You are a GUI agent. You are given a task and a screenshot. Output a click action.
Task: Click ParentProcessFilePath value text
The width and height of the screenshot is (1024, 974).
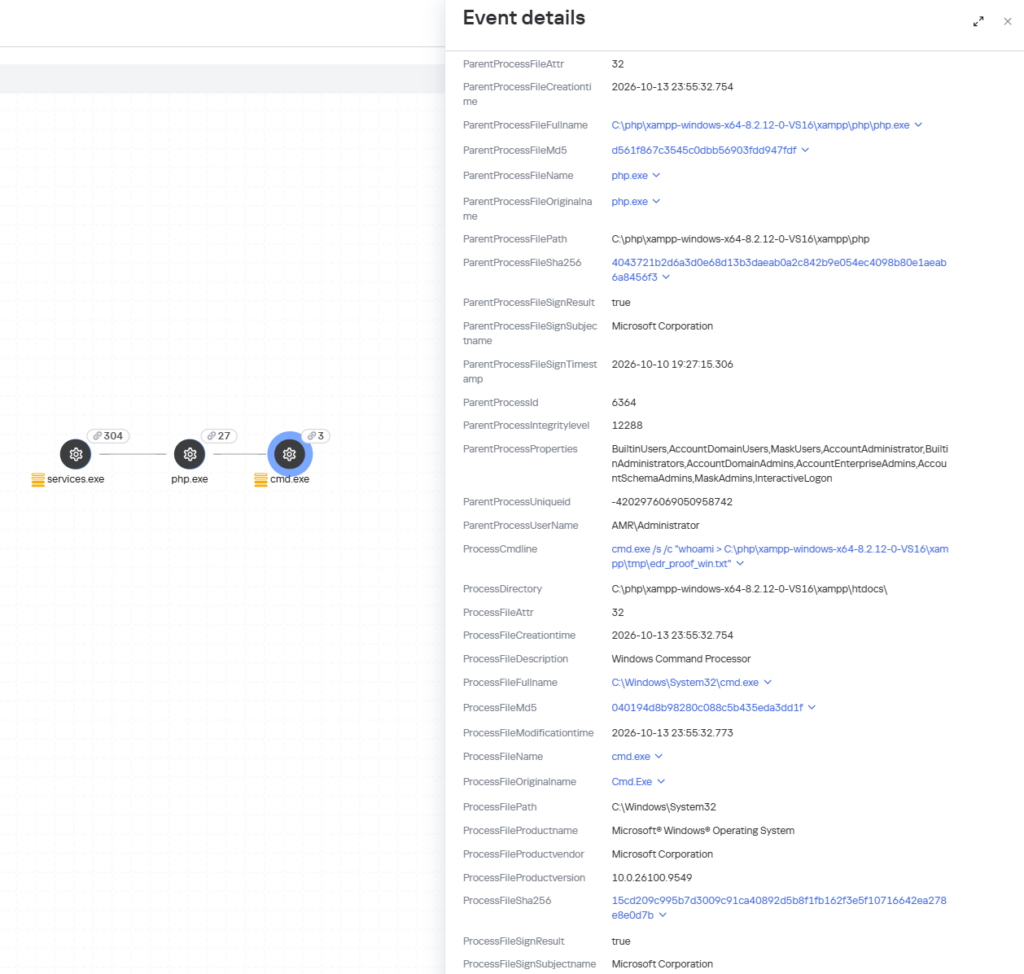tap(741, 239)
